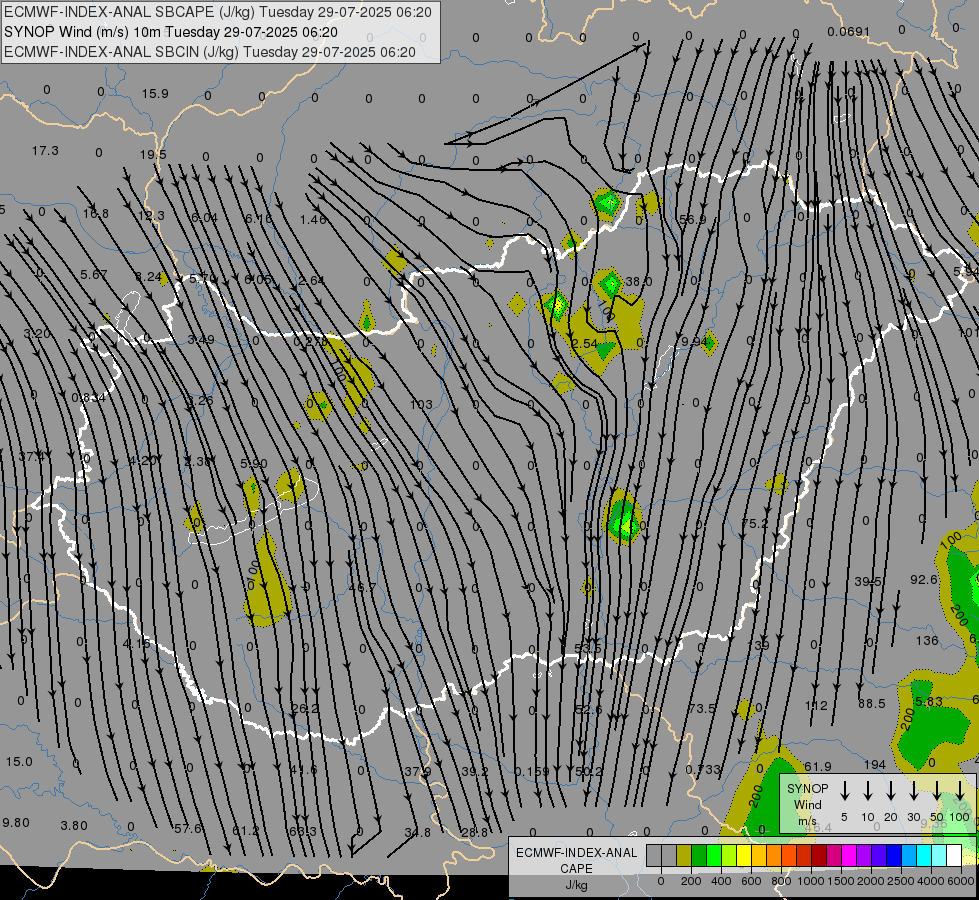Click the wind legend arrow above 30
Image resolution: width=979 pixels, height=900 pixels.
(914, 790)
